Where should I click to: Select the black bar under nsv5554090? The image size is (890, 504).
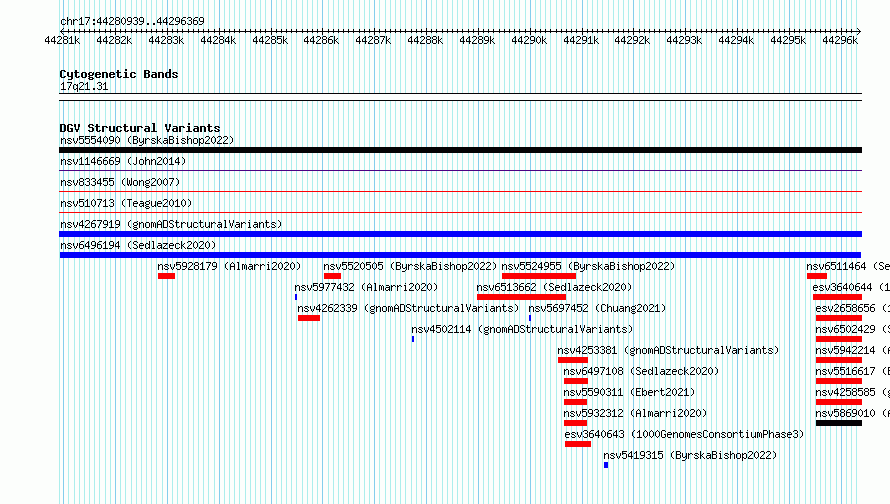460,150
